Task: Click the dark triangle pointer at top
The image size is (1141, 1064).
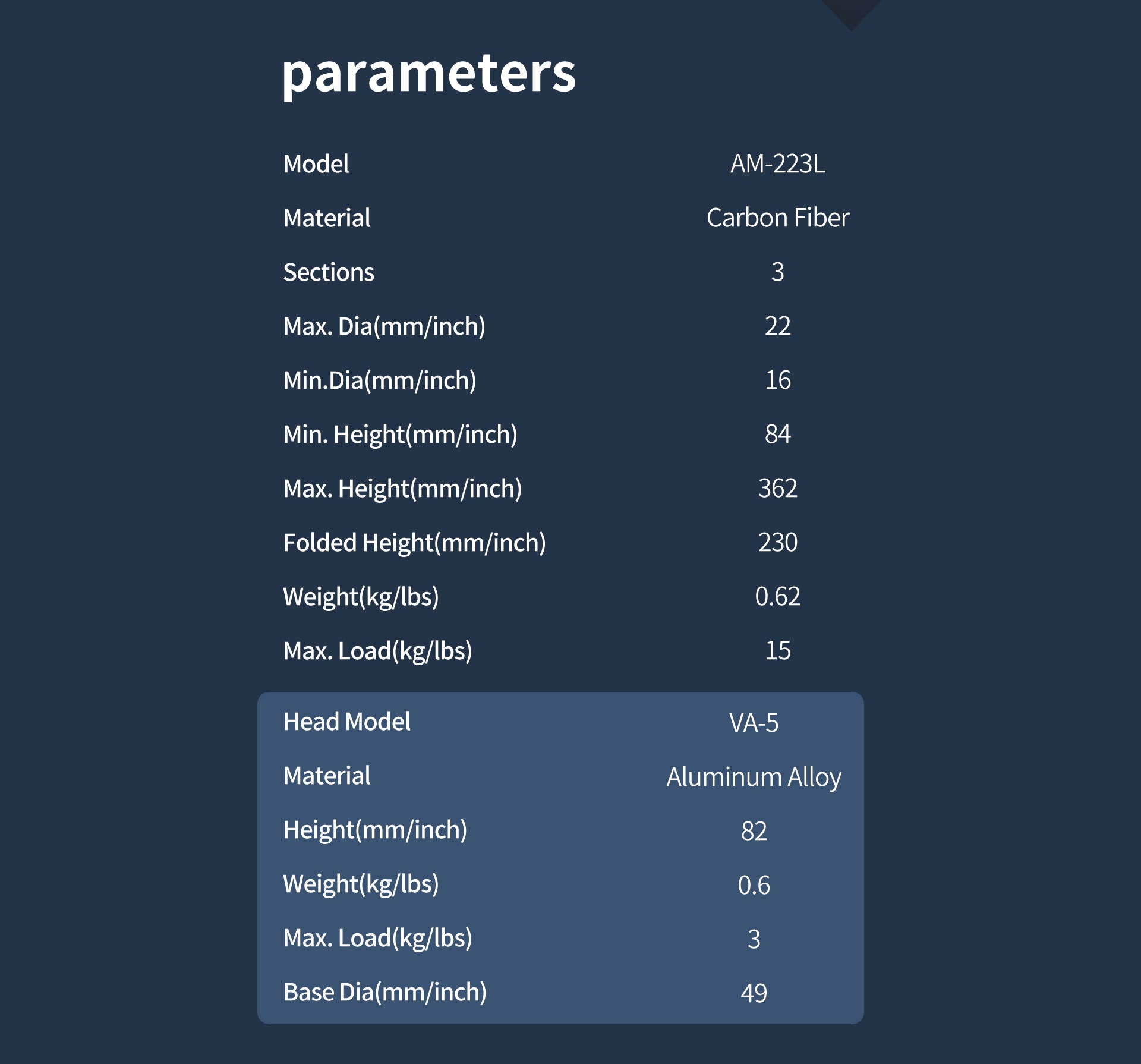Action: pos(851,12)
